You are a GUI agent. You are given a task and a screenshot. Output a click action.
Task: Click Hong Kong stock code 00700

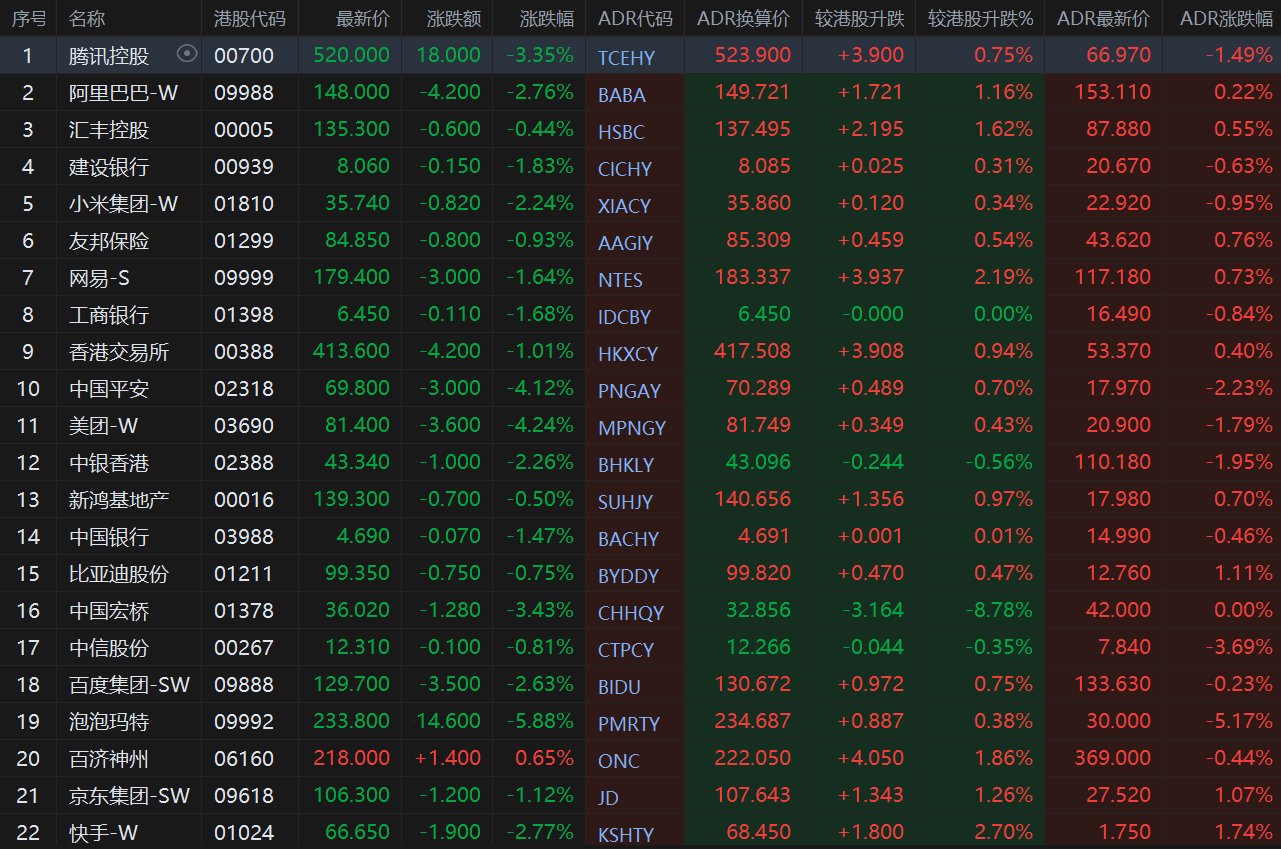click(244, 56)
